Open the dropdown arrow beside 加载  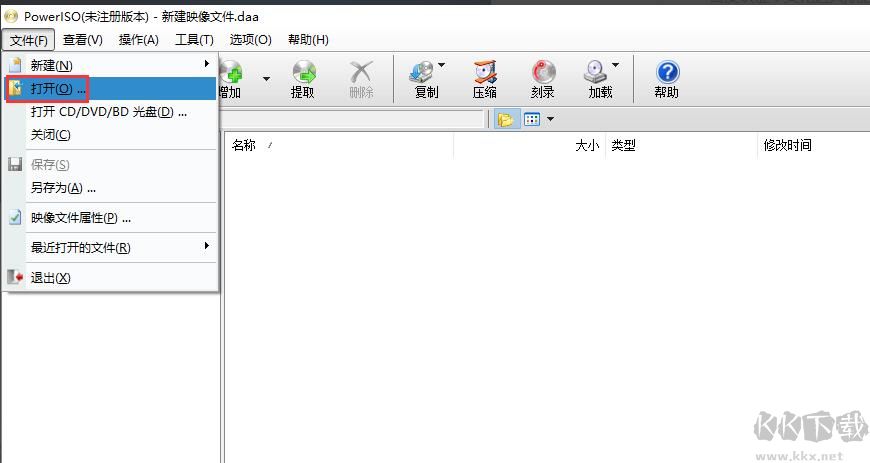click(615, 66)
